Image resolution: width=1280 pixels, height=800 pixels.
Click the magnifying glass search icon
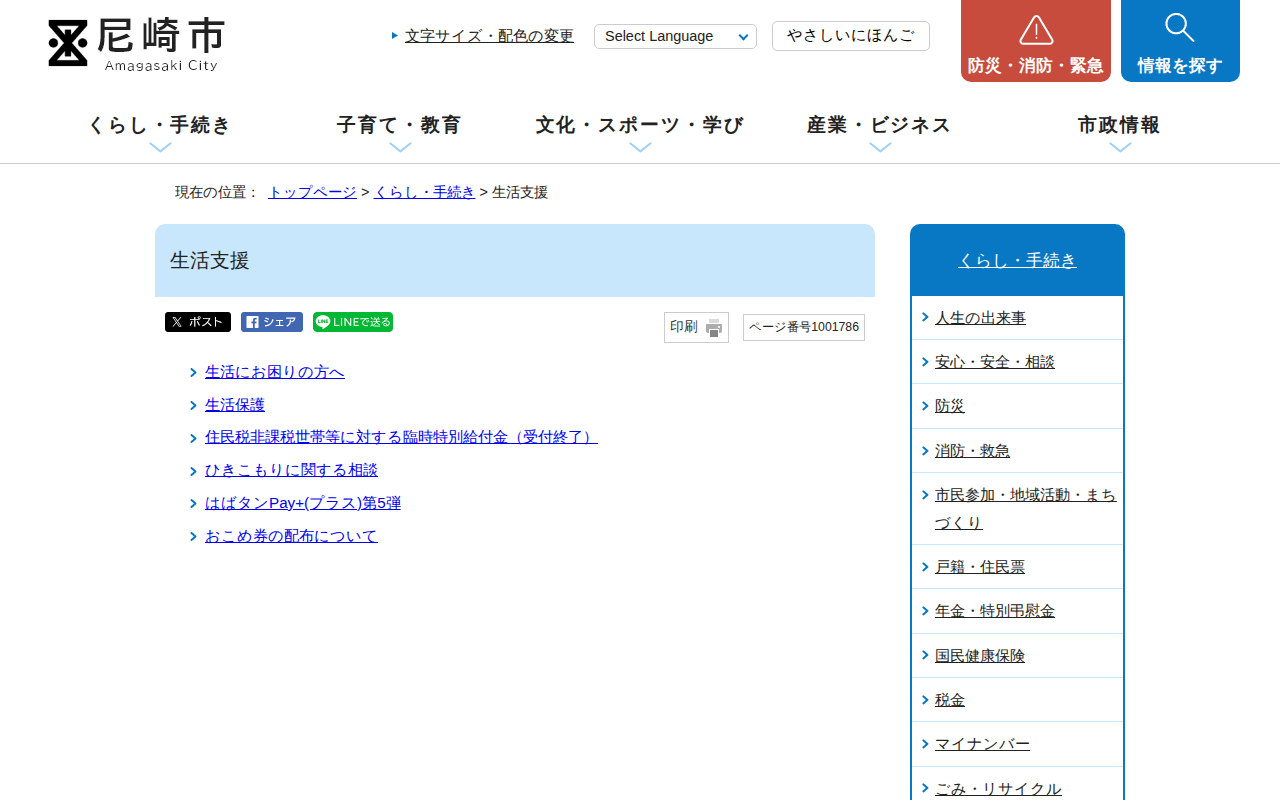pyautogui.click(x=1179, y=28)
